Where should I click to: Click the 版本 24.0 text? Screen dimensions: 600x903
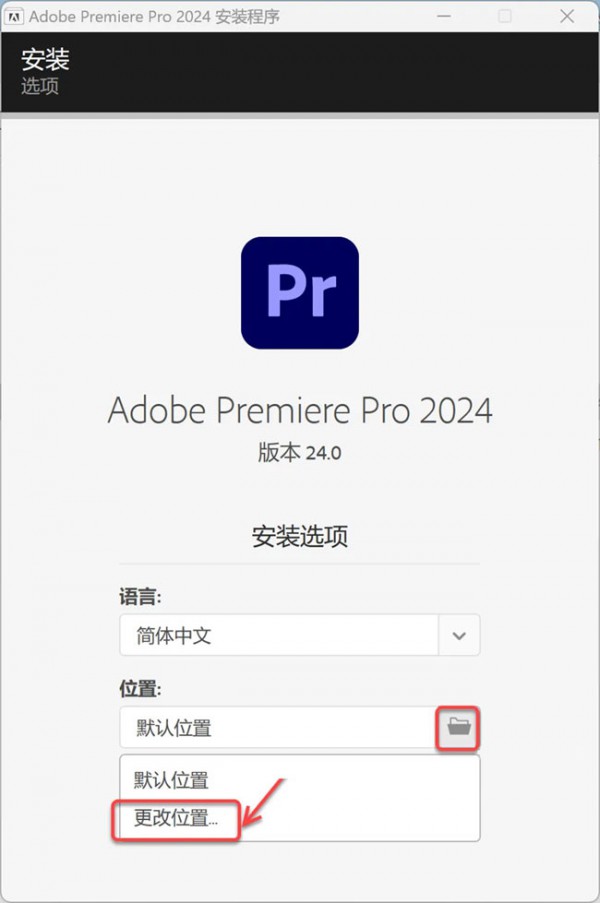[299, 452]
